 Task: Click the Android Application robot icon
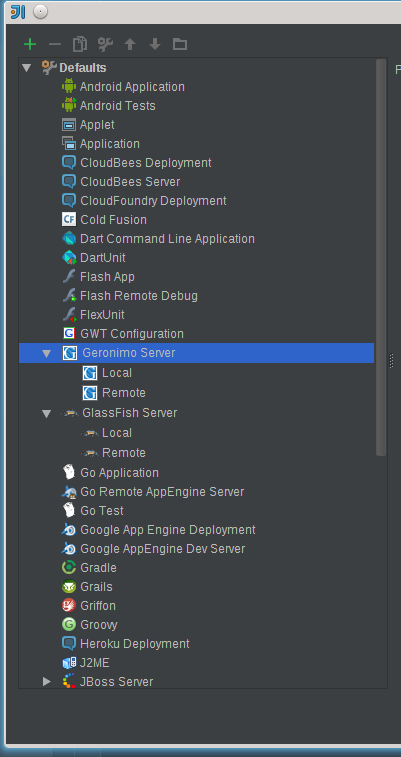point(69,86)
